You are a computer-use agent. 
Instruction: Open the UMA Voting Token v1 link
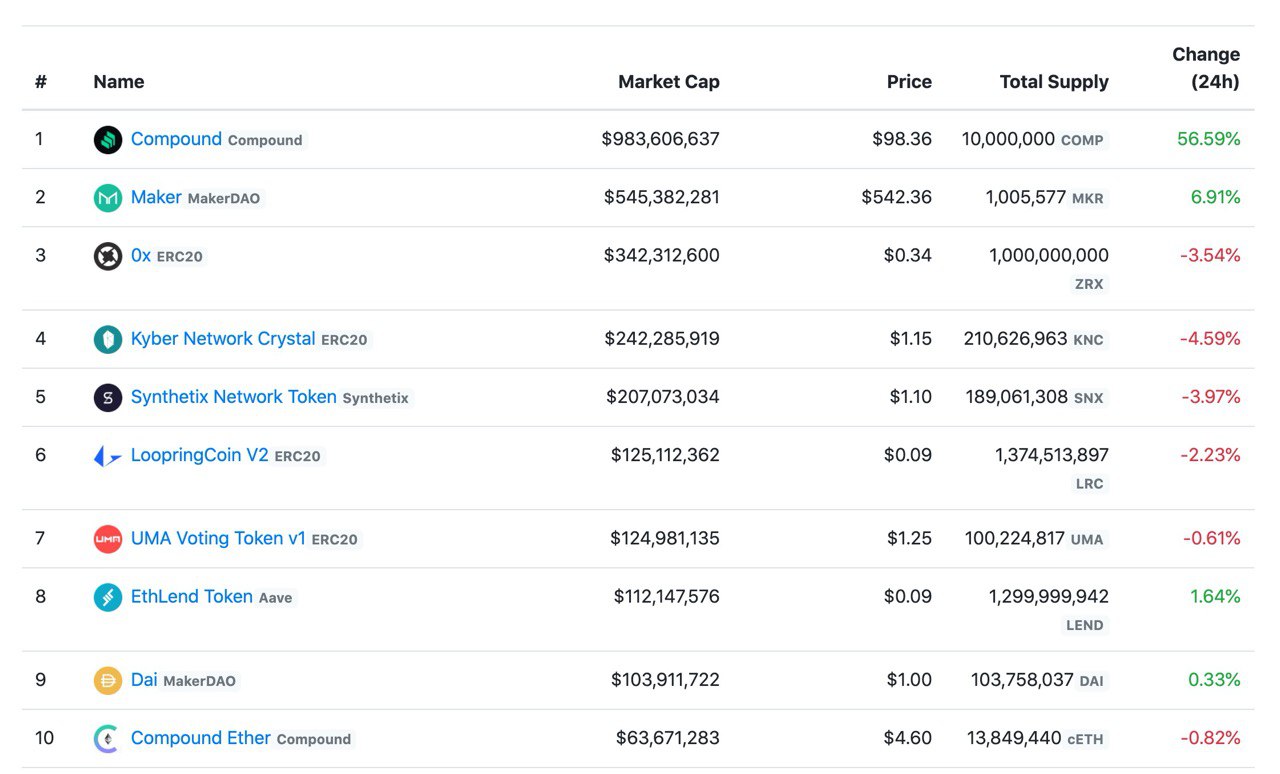pyautogui.click(x=218, y=538)
